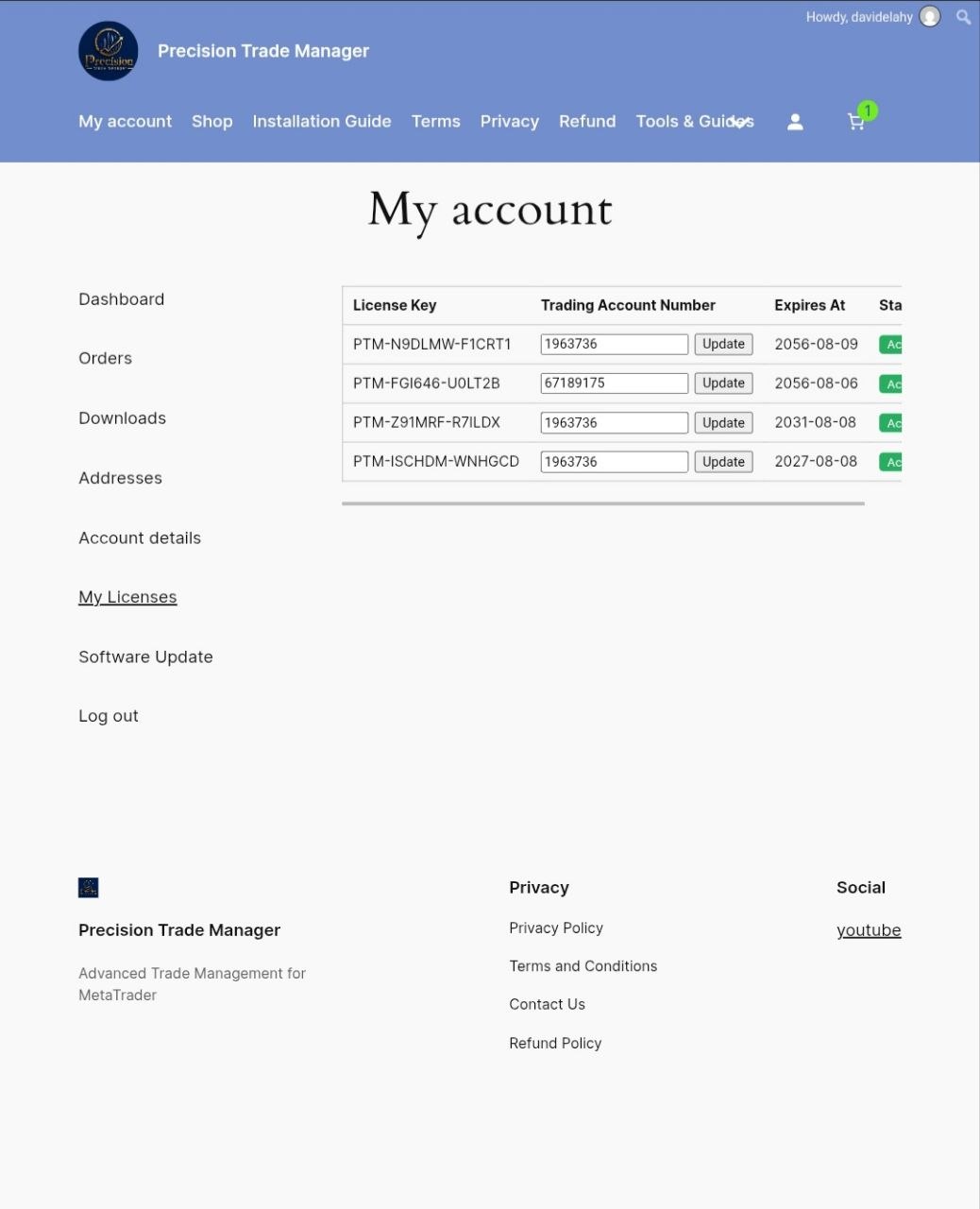980x1209 pixels.
Task: Open the shopping cart icon
Action: coord(856,122)
